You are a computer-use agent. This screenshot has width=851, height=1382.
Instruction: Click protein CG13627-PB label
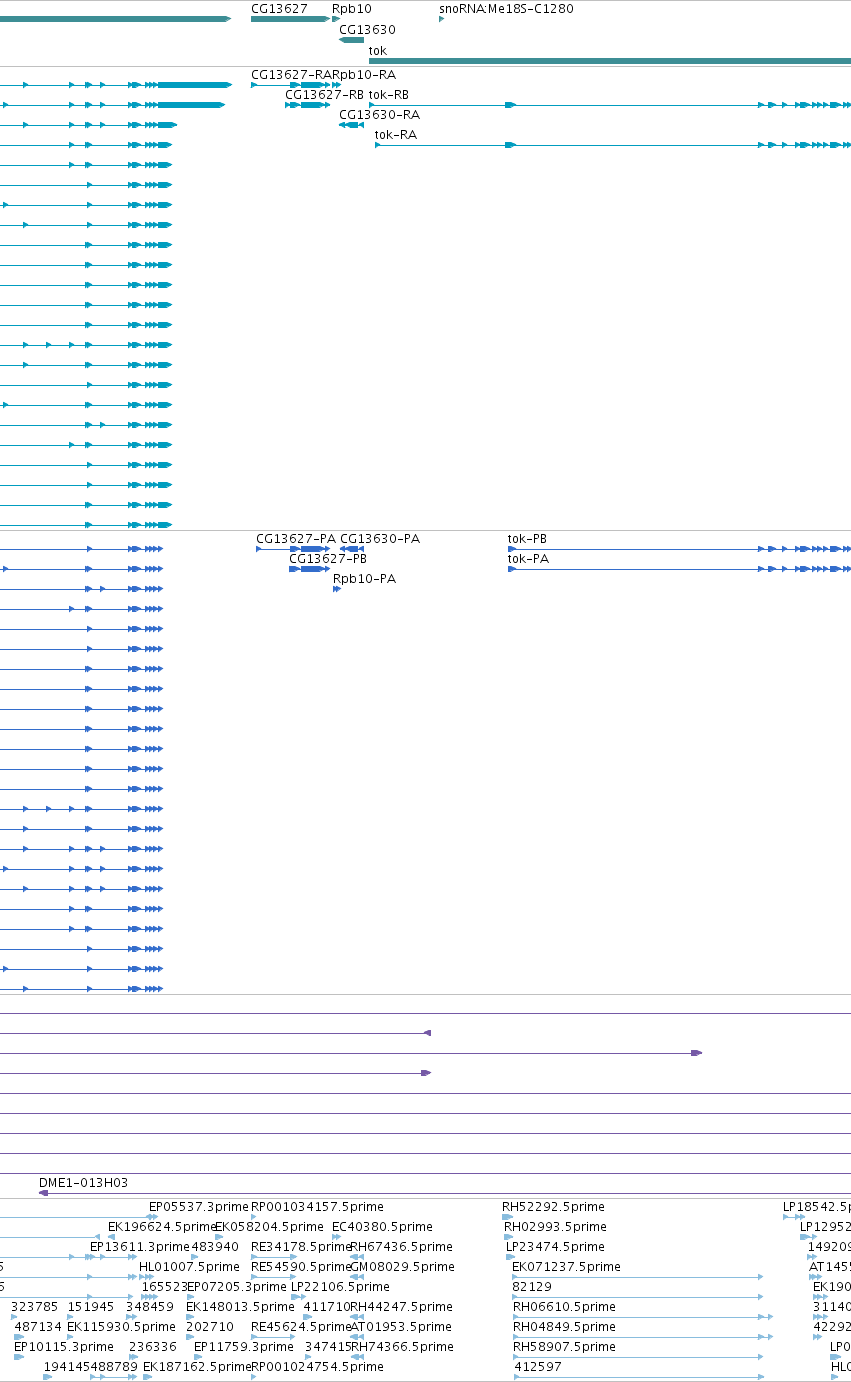click(328, 558)
